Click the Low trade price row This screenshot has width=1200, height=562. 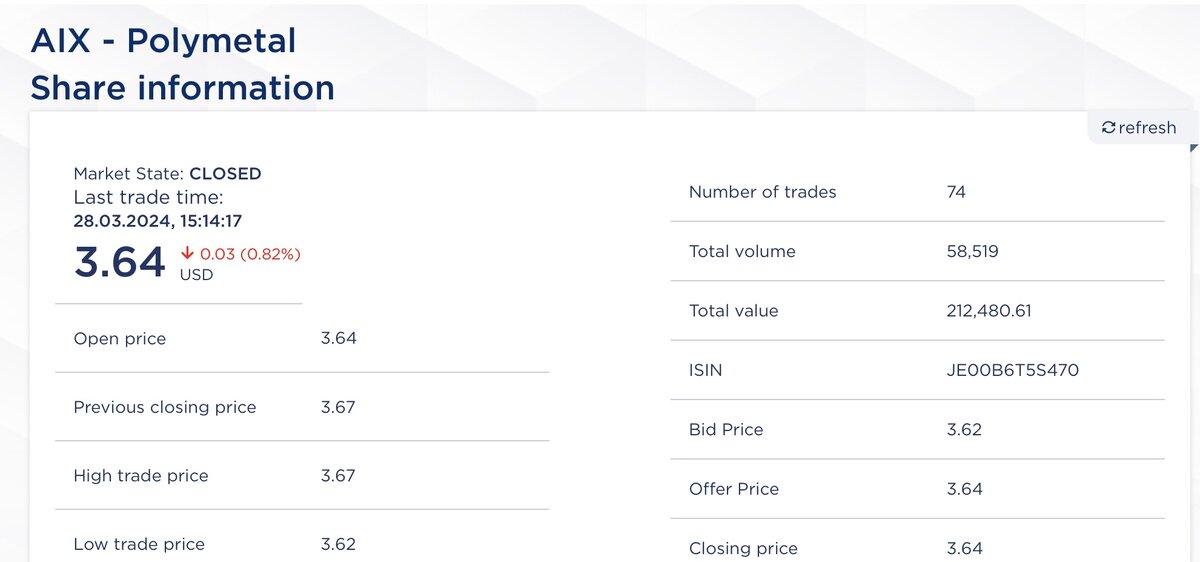pos(302,544)
